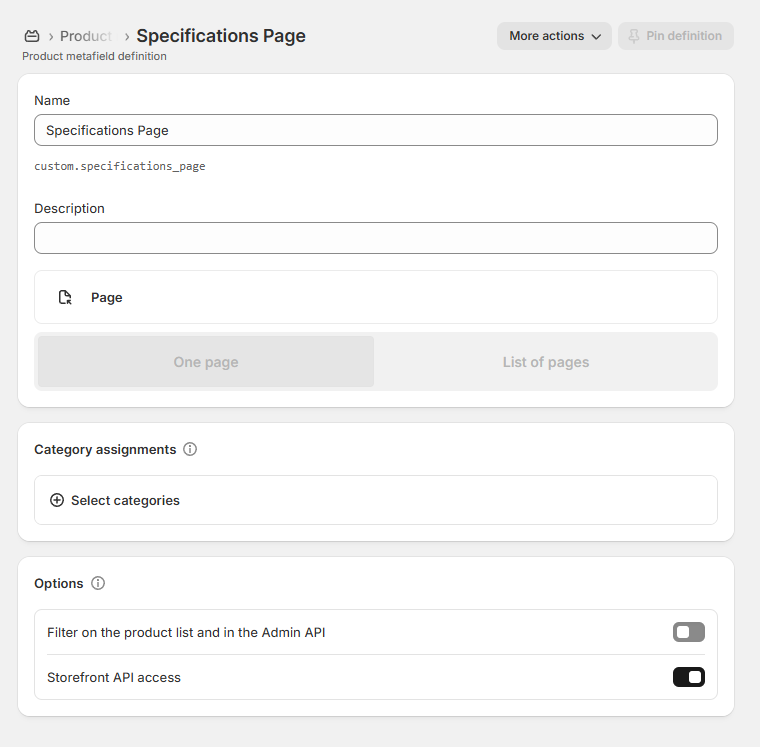The height and width of the screenshot is (747, 760).
Task: Click the Select categories button
Action: pyautogui.click(x=125, y=500)
